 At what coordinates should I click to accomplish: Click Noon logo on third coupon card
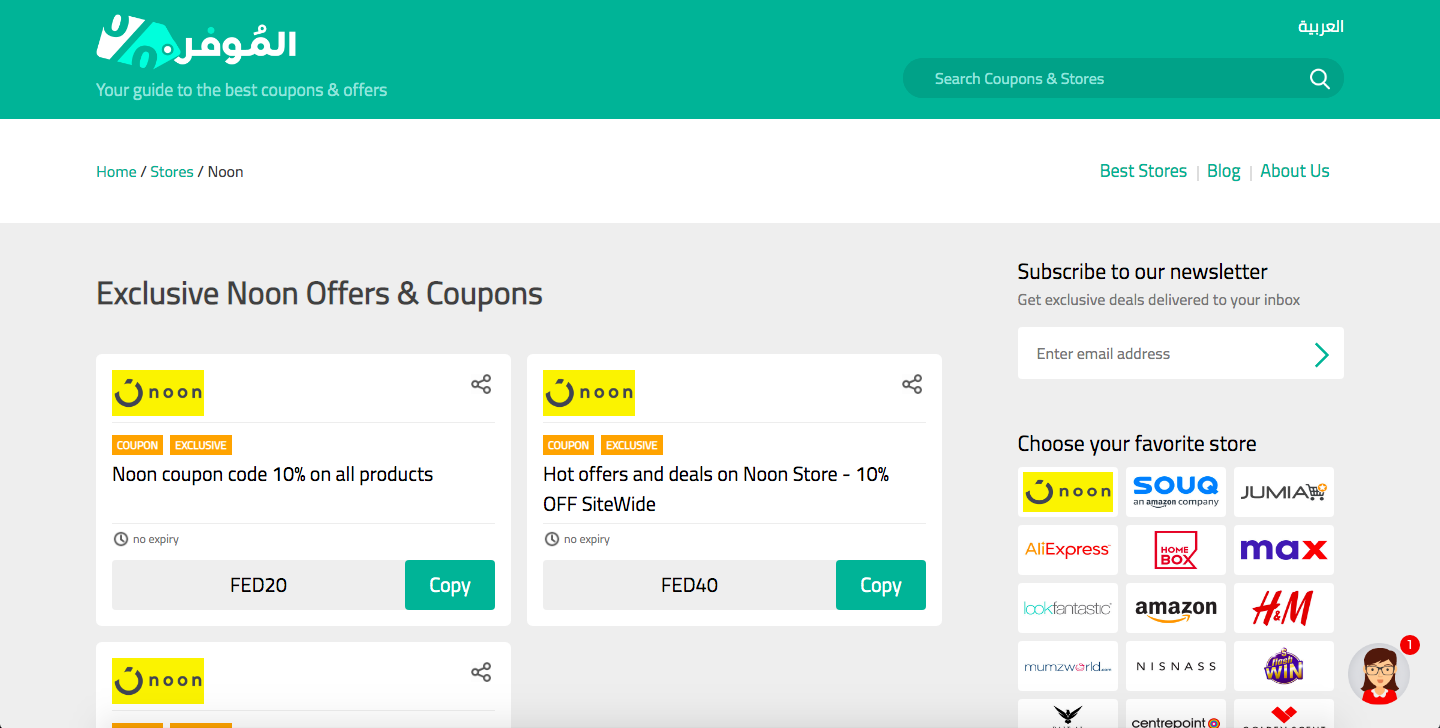tap(158, 681)
